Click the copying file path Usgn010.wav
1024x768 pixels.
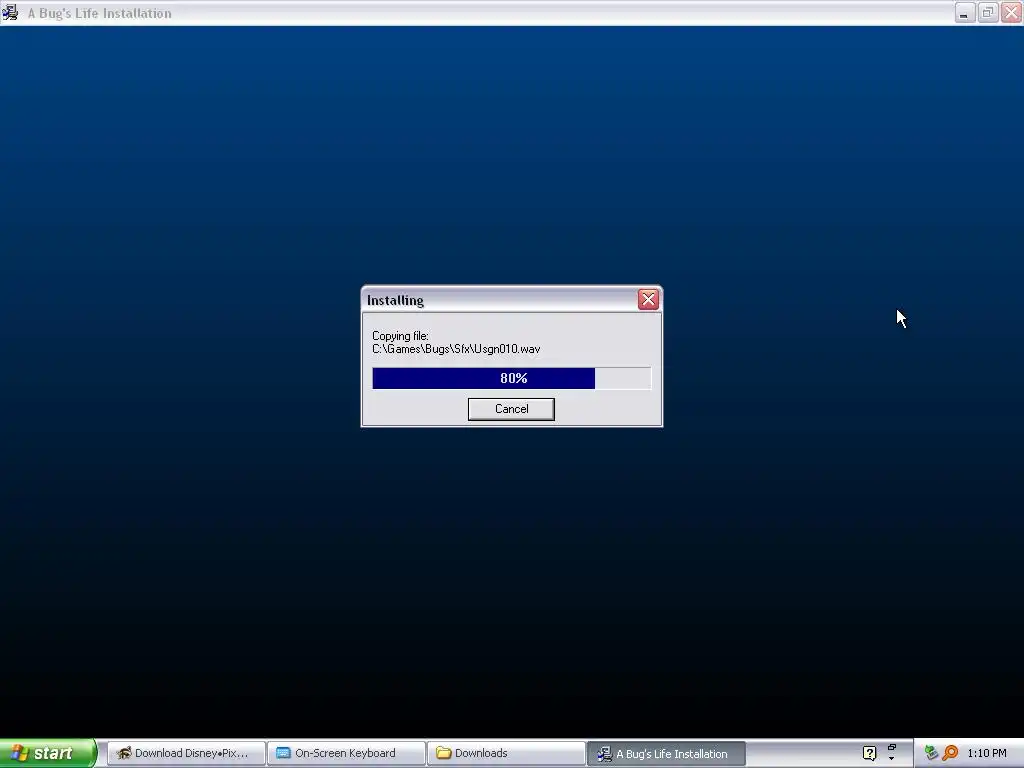tap(456, 349)
